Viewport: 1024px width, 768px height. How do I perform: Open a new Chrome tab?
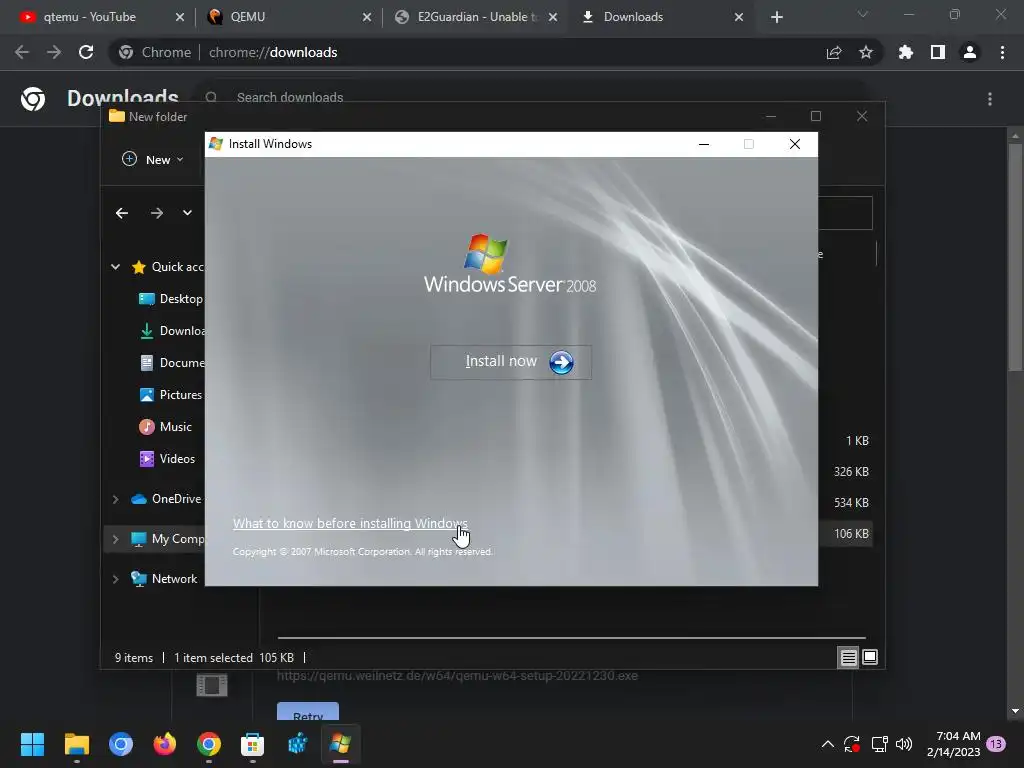click(x=776, y=17)
